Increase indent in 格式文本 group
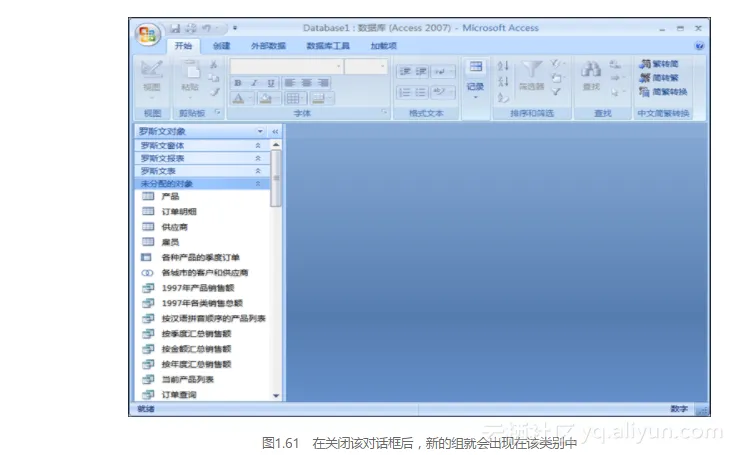Screen dimensions: 734x455 point(421,71)
